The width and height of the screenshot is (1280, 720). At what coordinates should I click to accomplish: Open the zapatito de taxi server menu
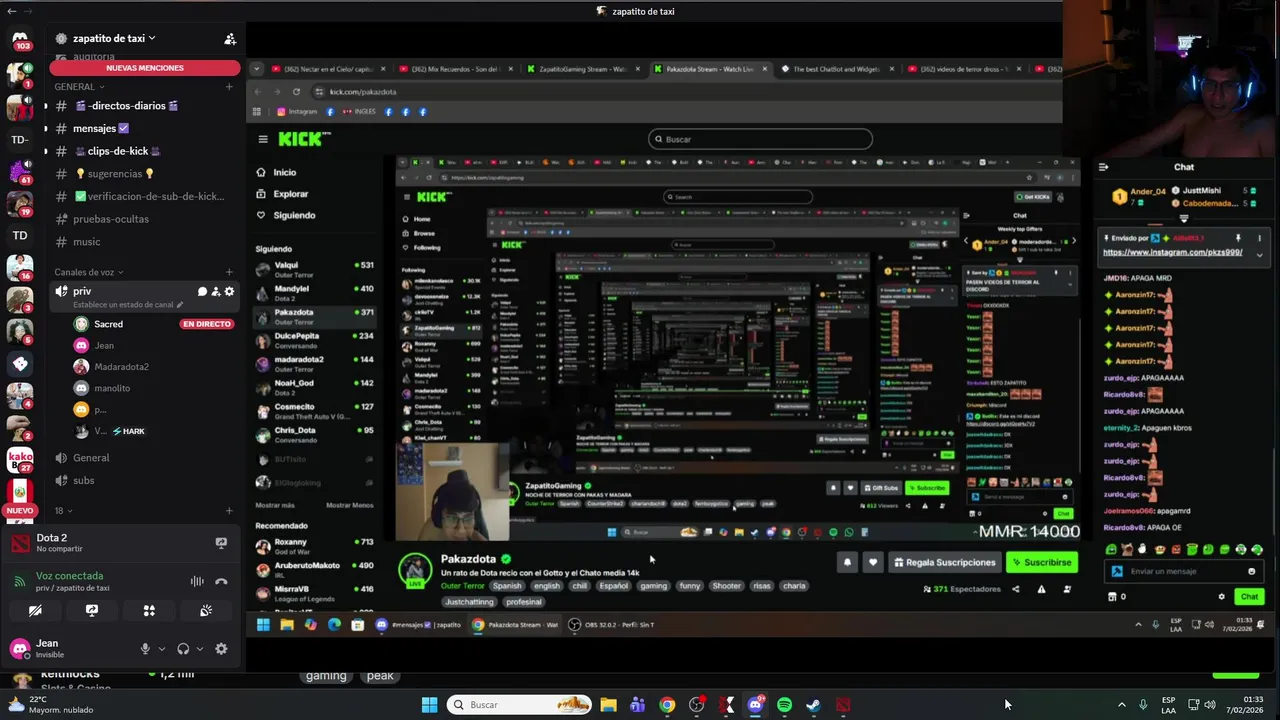tap(114, 39)
